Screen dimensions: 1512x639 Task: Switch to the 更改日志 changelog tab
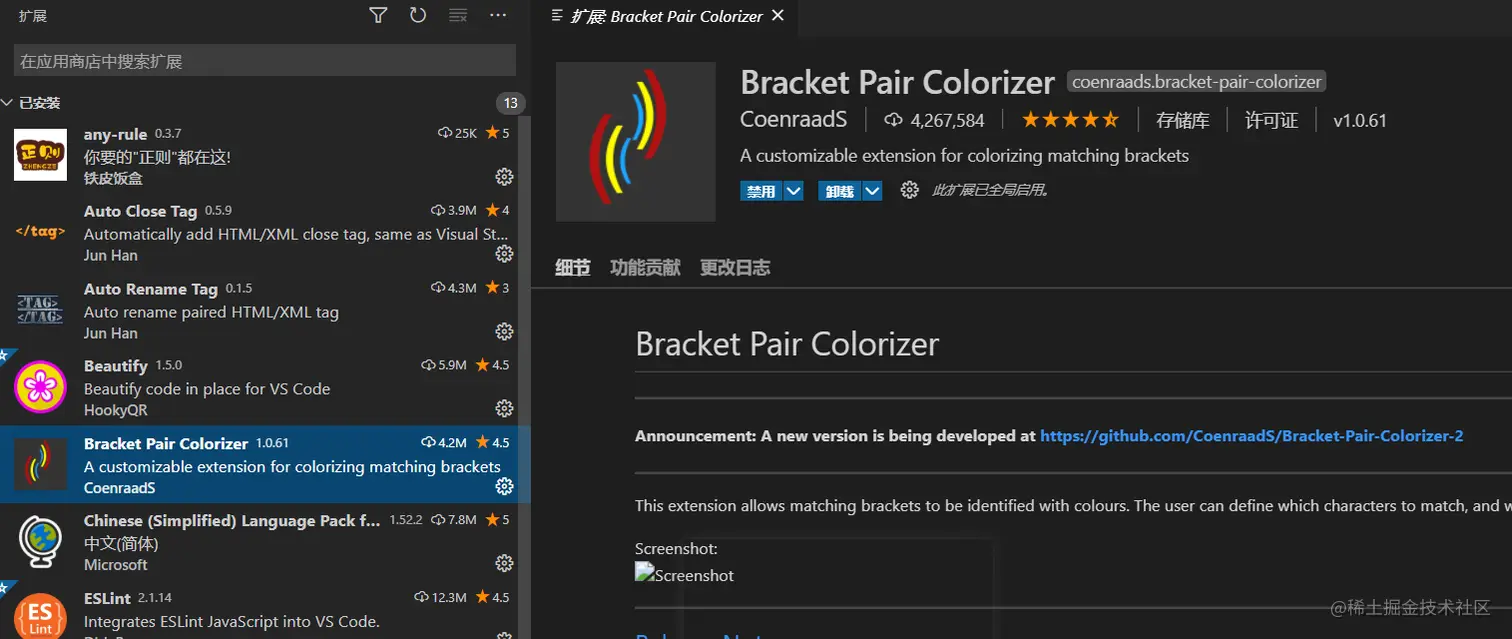(x=735, y=267)
